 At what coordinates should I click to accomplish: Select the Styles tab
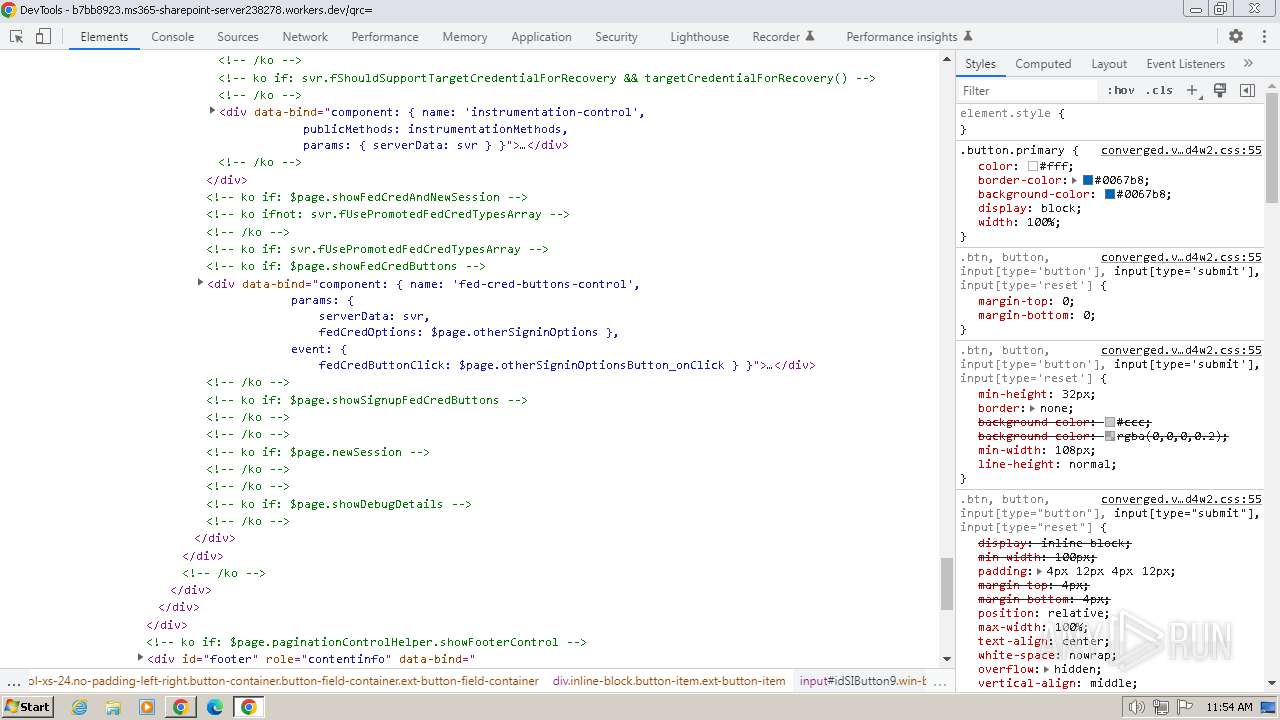980,63
